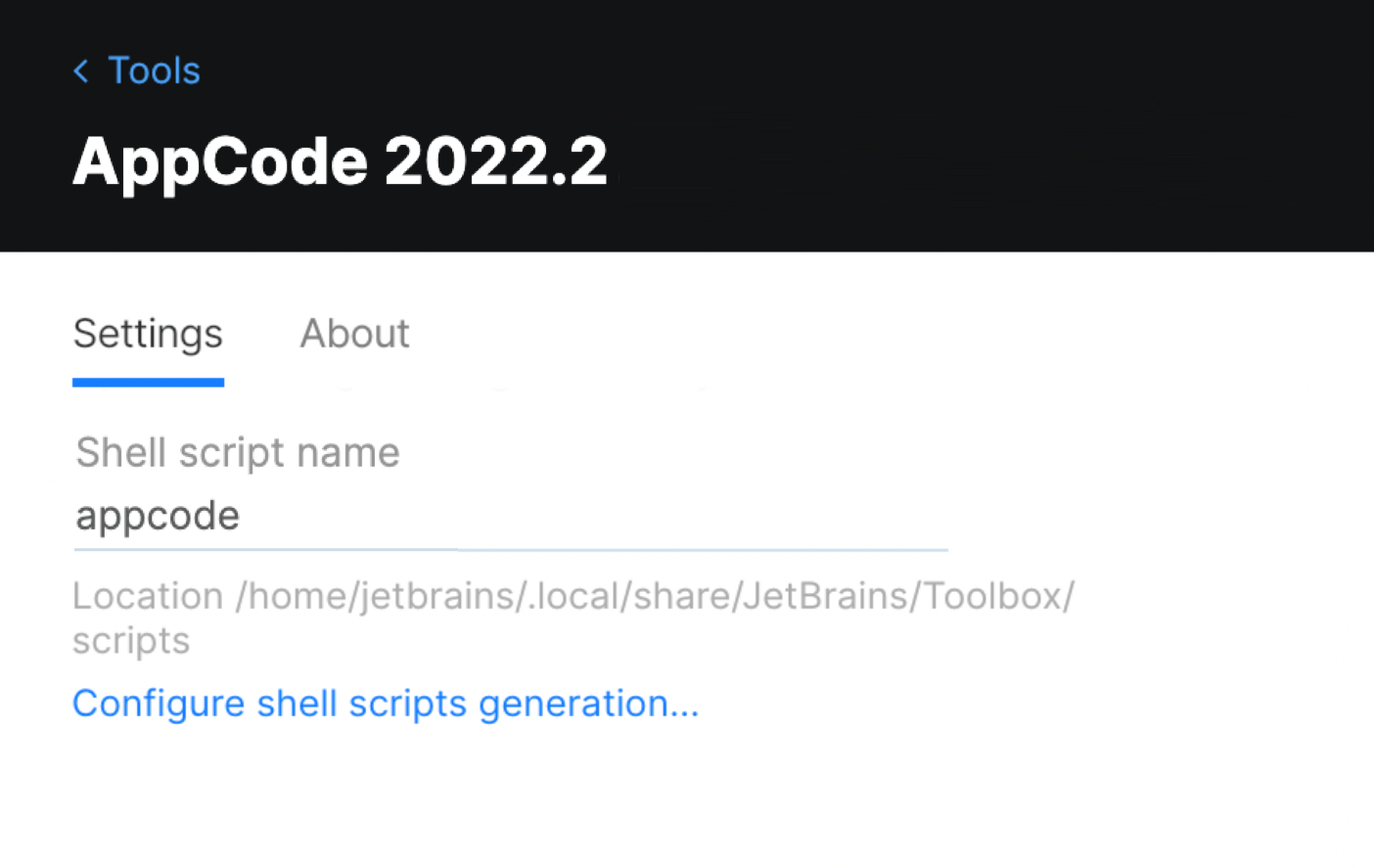Click the scripts Location path text
The height and width of the screenshot is (868, 1374).
click(573, 617)
